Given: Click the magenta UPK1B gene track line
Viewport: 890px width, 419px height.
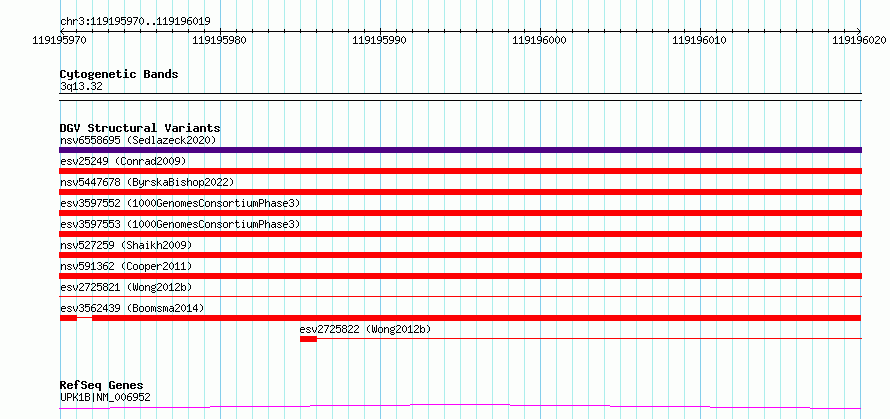Looking at the screenshot, I should (460, 407).
